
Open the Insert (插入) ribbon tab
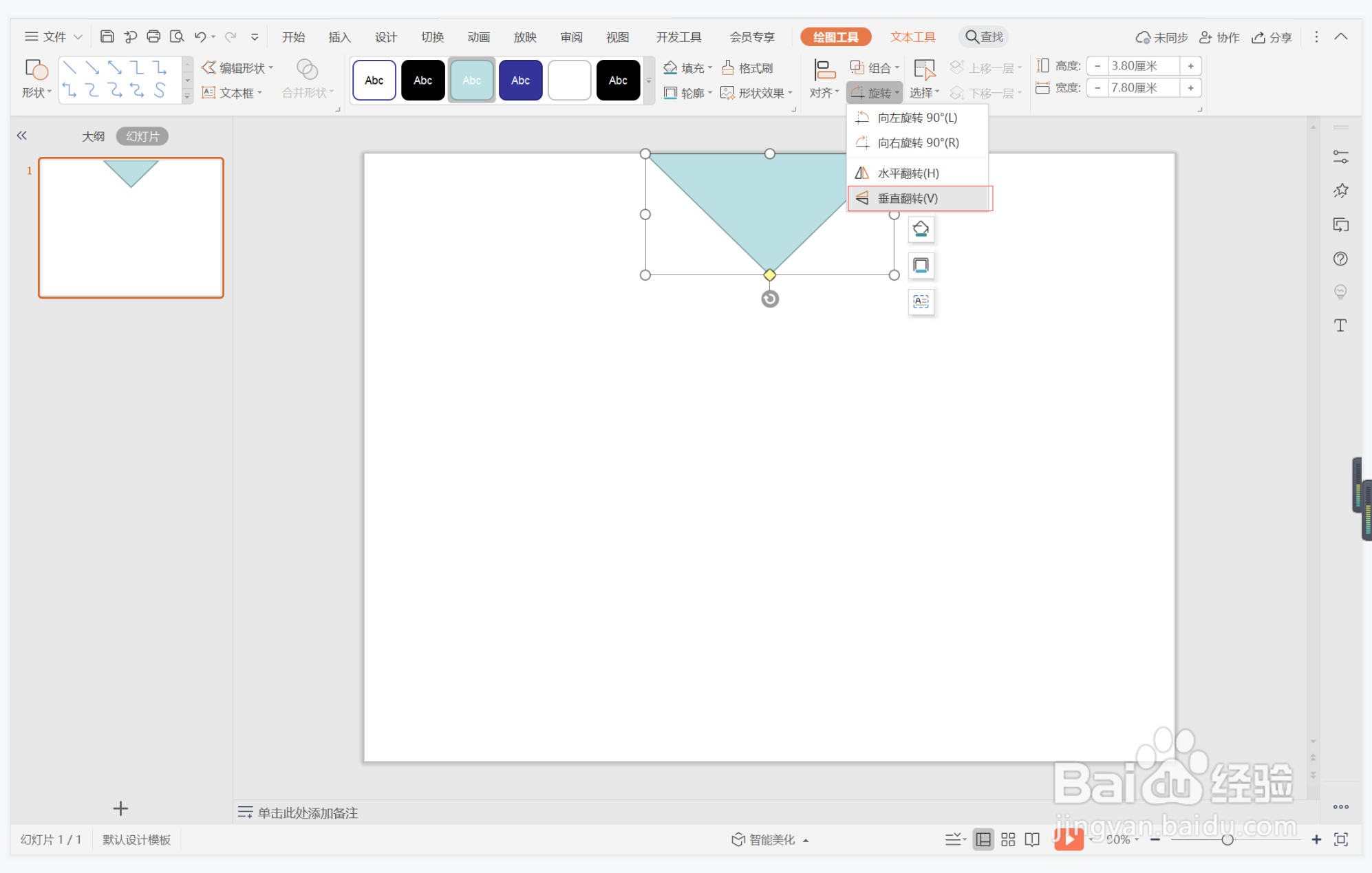[x=339, y=37]
